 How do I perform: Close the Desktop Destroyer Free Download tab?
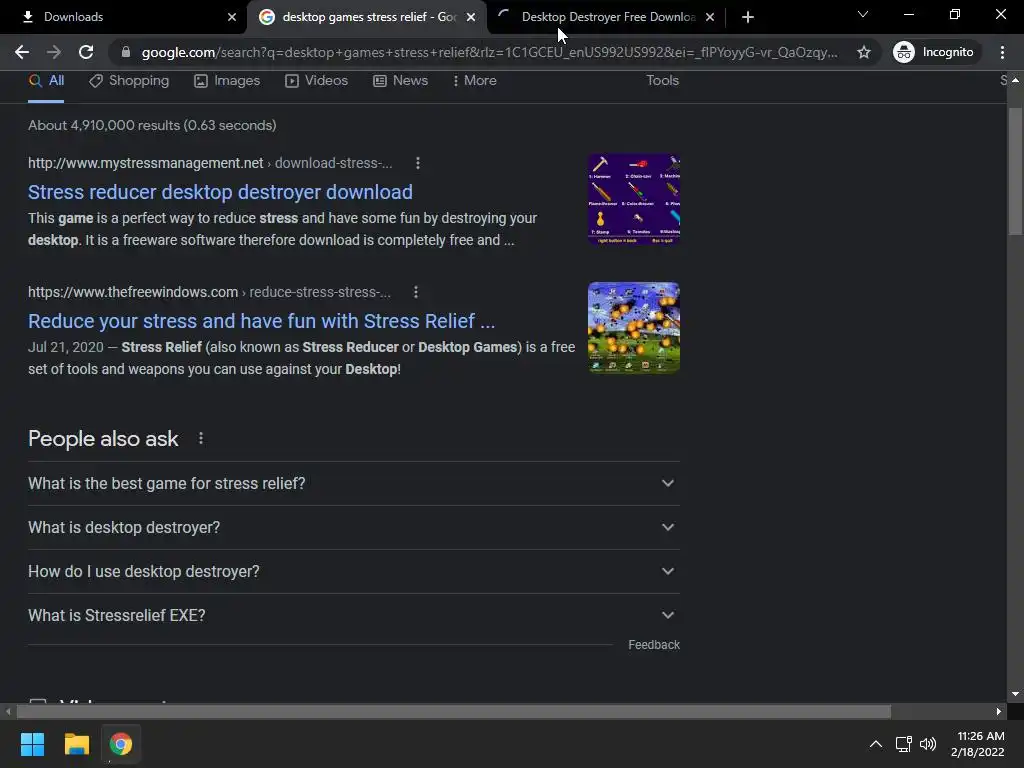pyautogui.click(x=710, y=17)
